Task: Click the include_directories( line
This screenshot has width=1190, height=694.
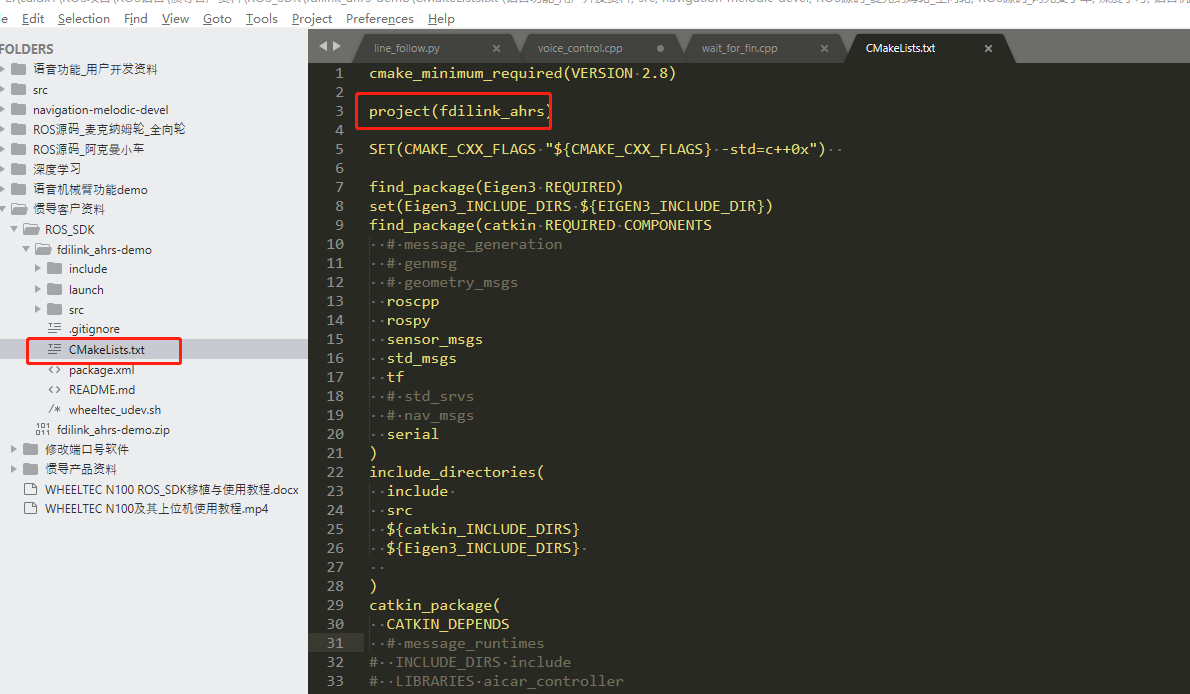Action: 456,472
